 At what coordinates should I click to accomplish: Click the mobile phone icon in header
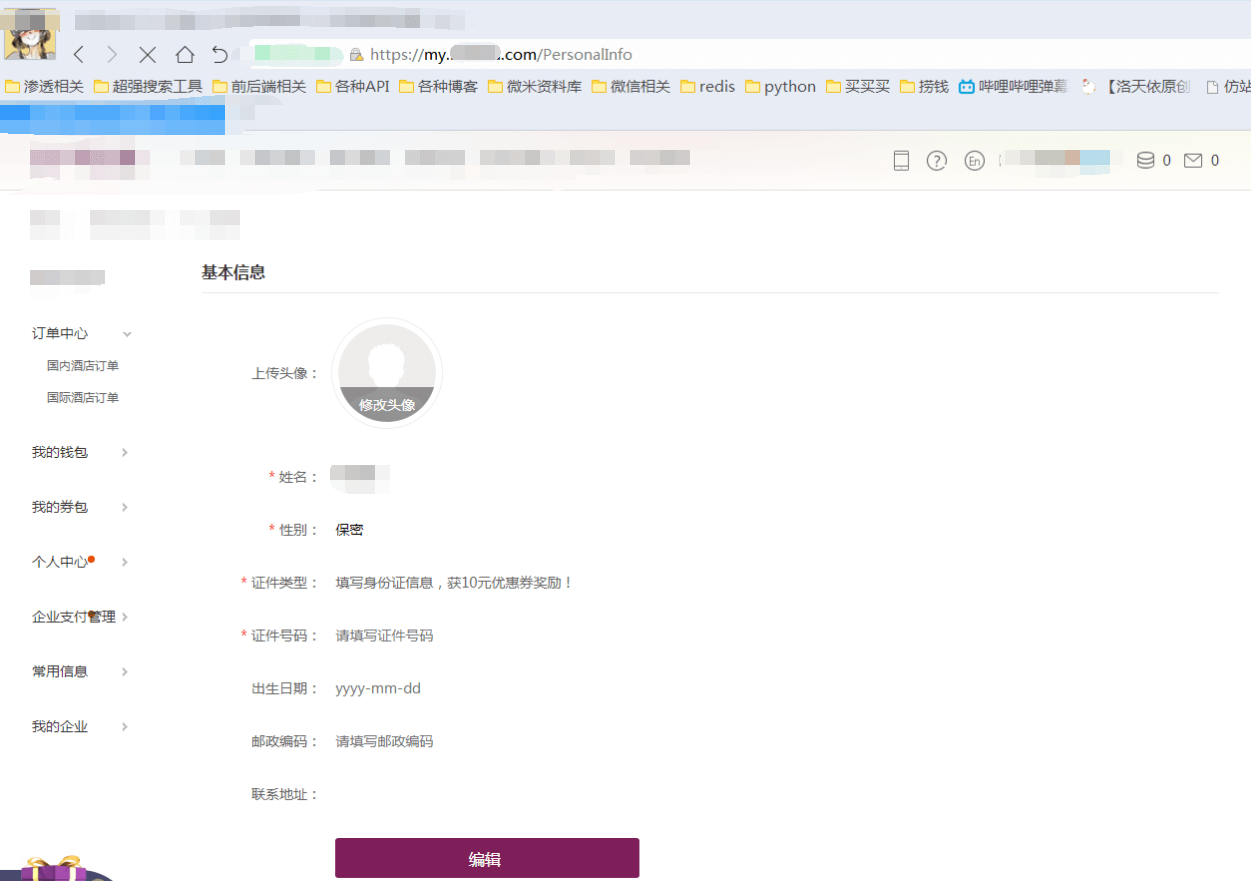pyautogui.click(x=901, y=161)
